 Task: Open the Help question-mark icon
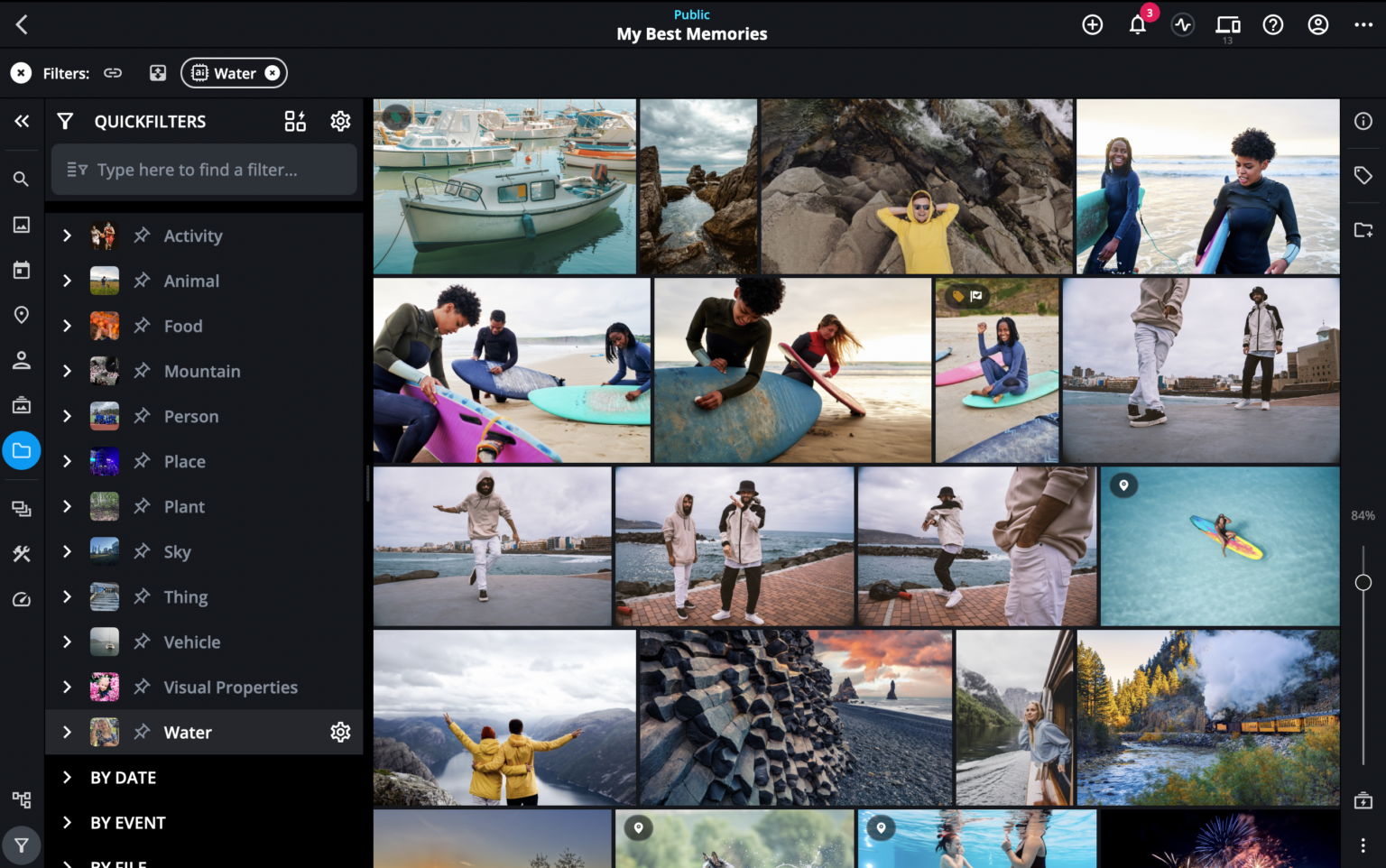[1272, 24]
